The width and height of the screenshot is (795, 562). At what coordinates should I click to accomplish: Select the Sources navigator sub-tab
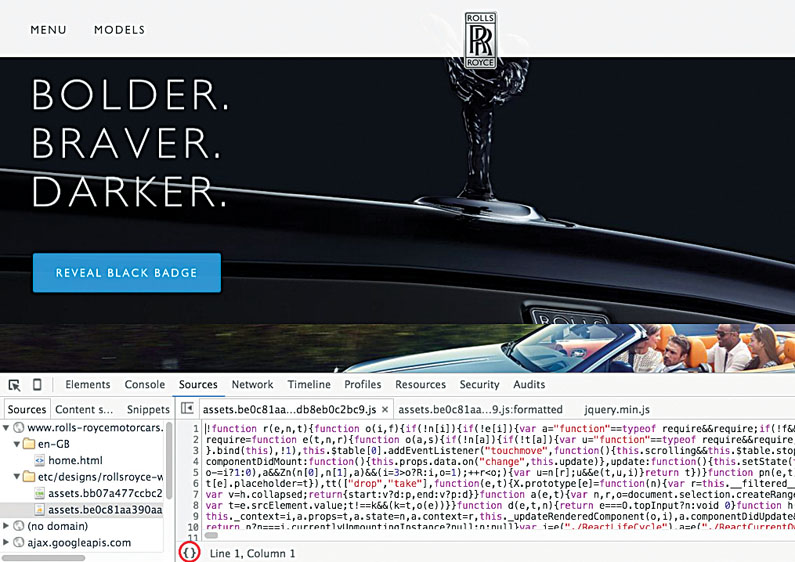pos(27,409)
